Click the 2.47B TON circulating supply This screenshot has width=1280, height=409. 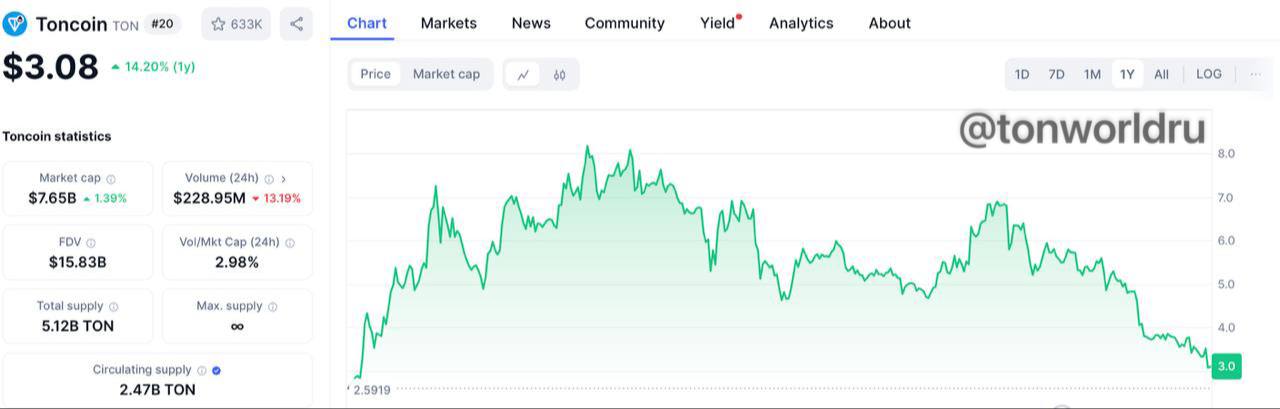pos(158,390)
